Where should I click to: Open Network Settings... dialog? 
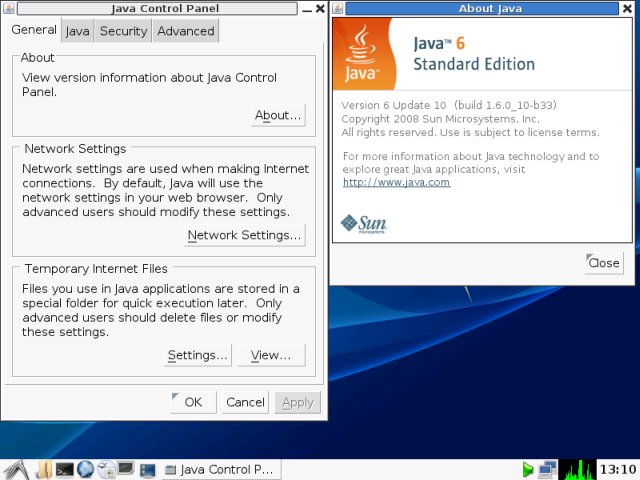244,235
